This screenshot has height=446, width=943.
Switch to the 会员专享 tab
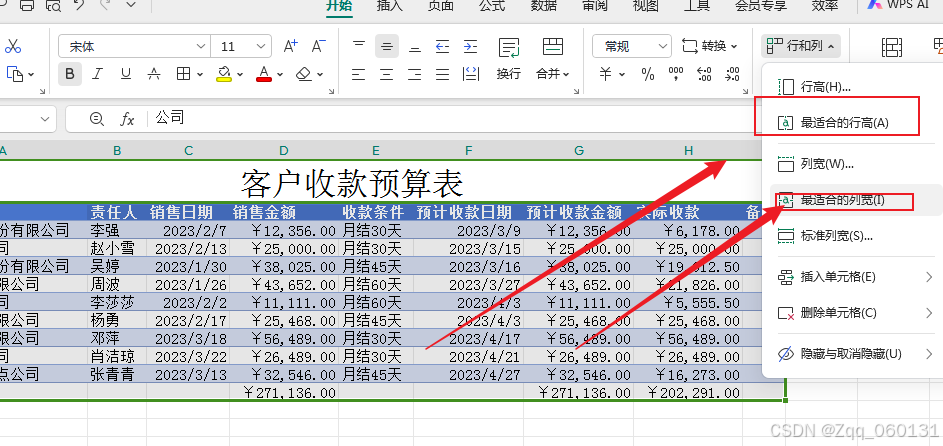click(x=761, y=5)
